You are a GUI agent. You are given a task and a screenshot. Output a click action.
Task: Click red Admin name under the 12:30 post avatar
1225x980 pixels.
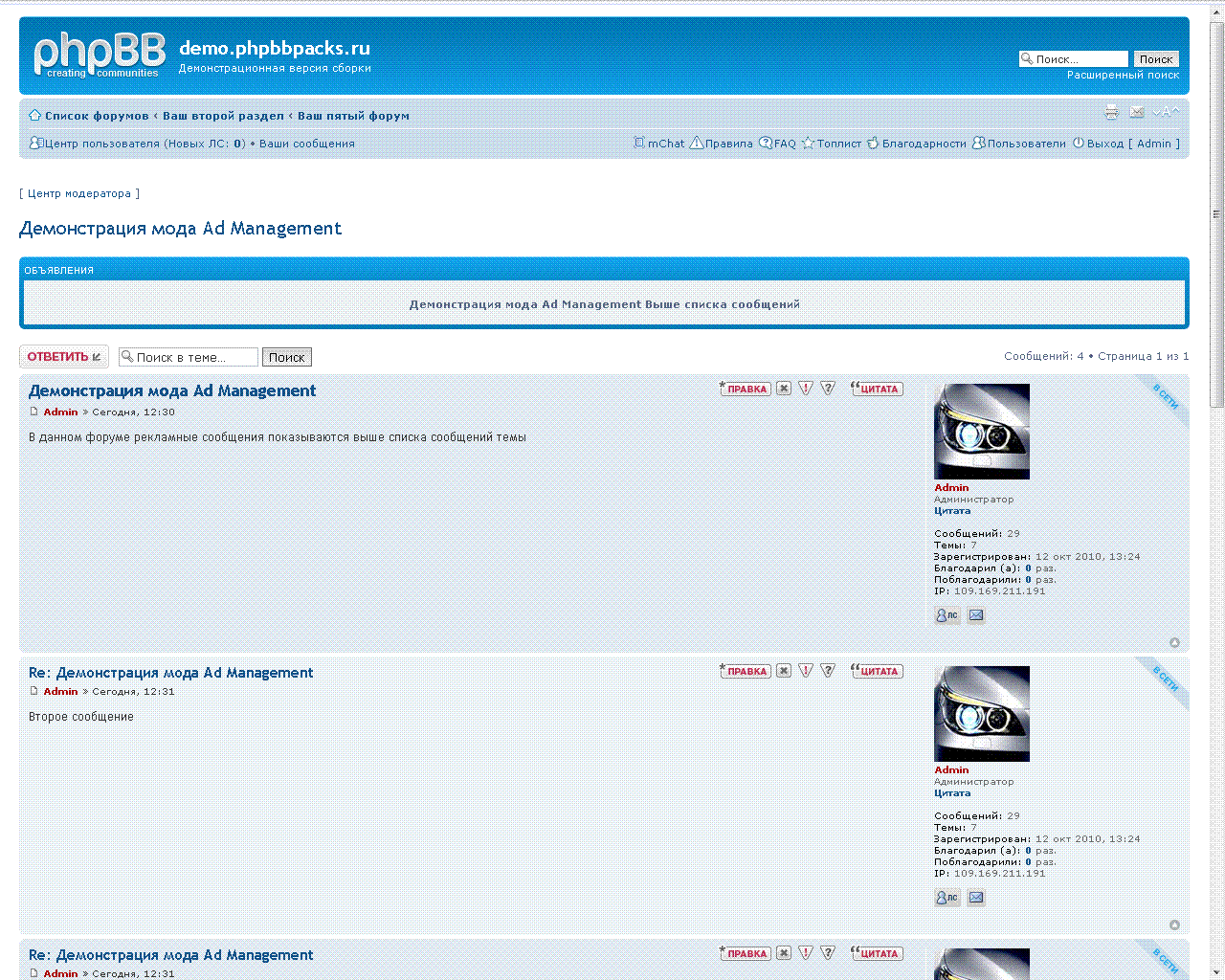(x=951, y=488)
